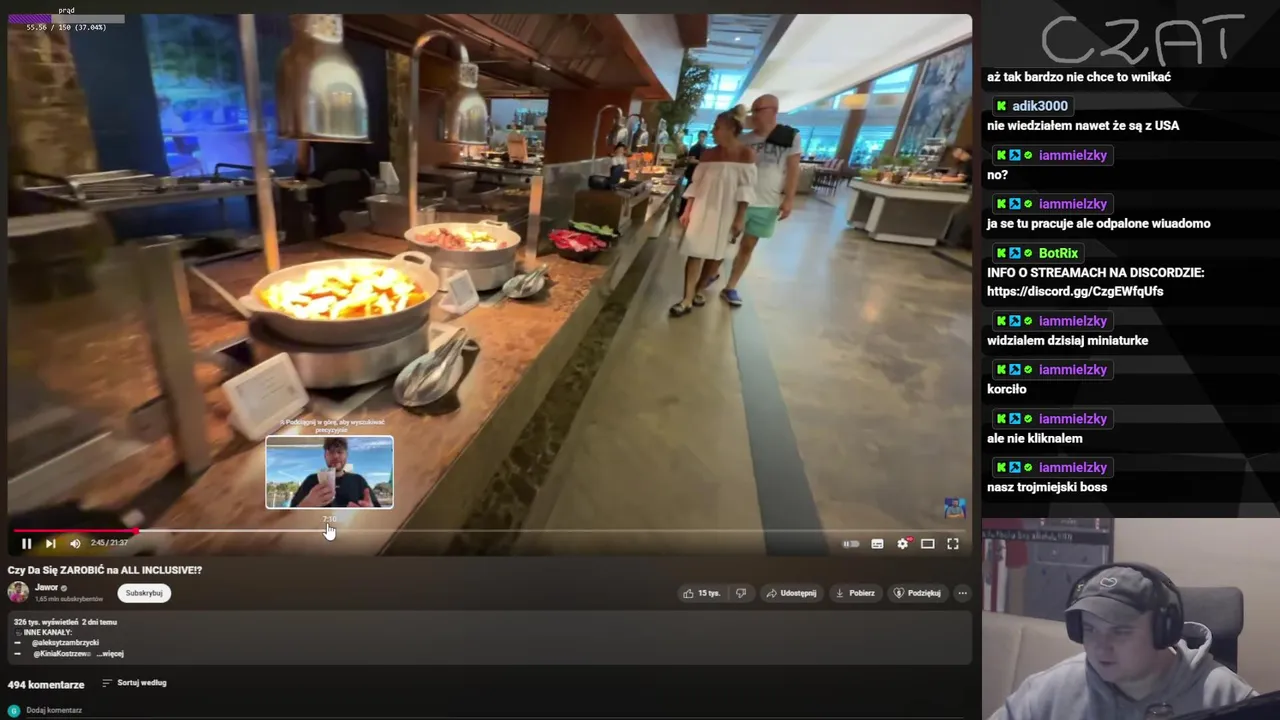Dislike the video
The image size is (1280, 720).
click(741, 593)
